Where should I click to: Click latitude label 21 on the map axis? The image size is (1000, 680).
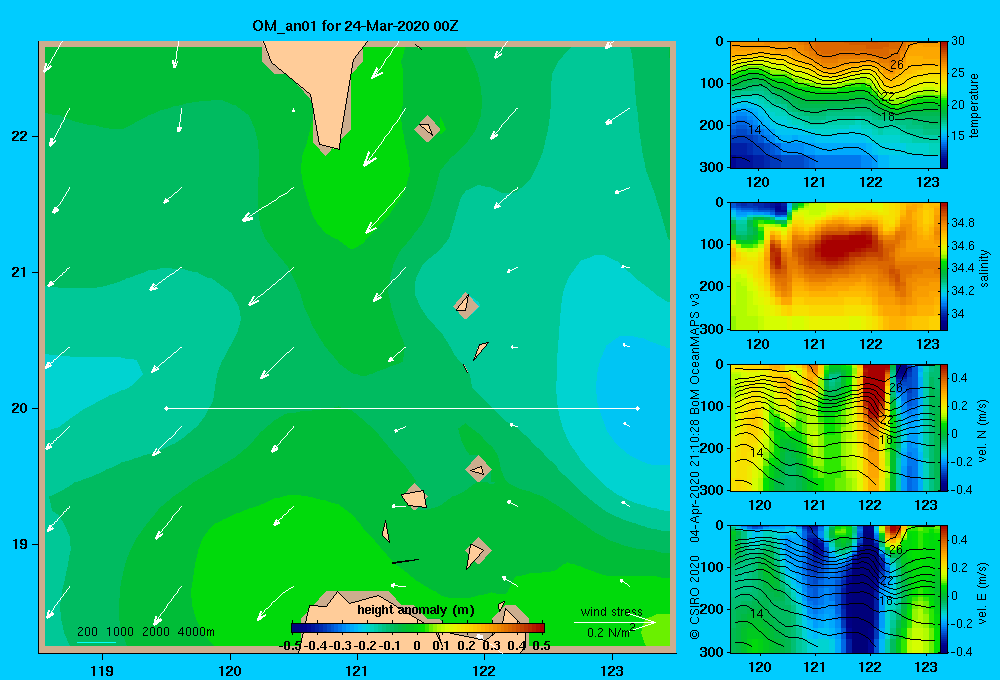click(x=20, y=272)
